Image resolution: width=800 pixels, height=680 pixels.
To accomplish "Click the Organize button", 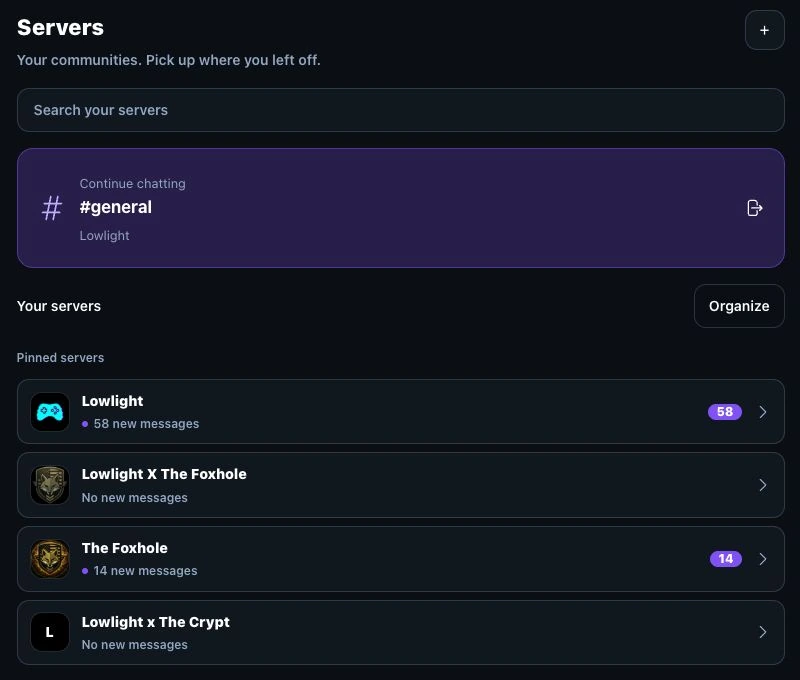I will 739,306.
